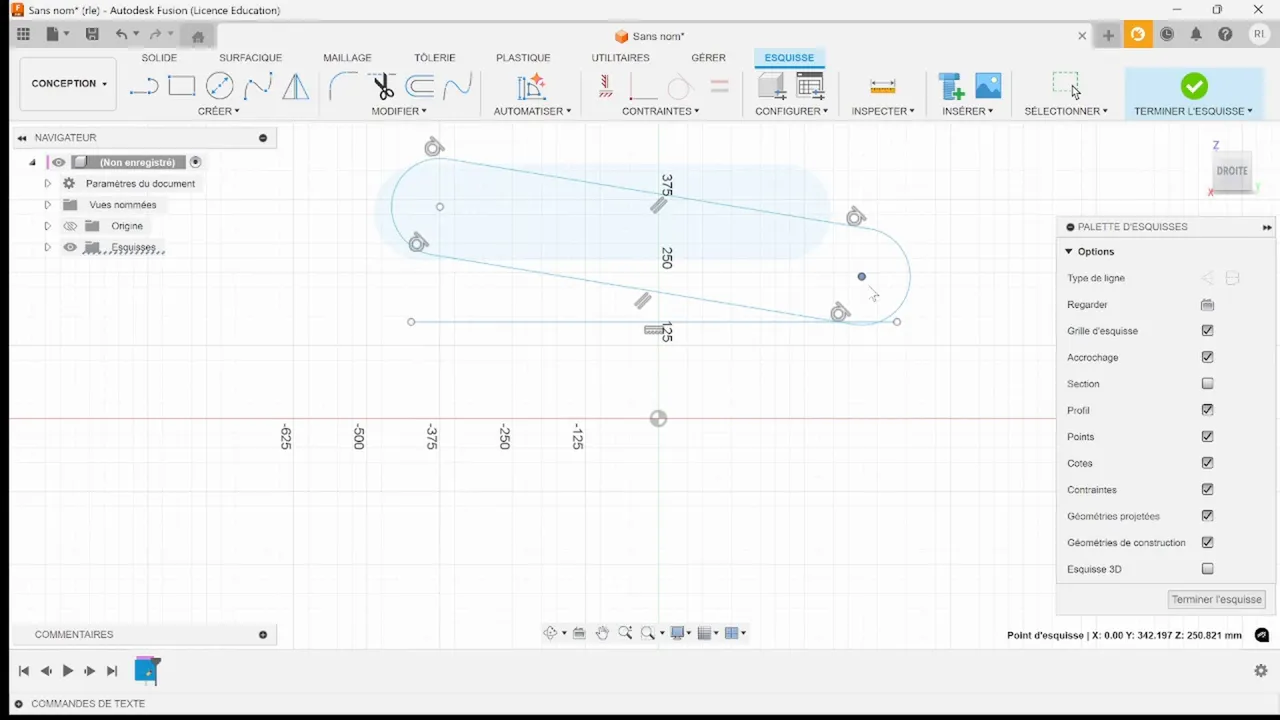Select the Circle tool in CRÉER
Viewport: 1280px width, 720px height.
219,87
